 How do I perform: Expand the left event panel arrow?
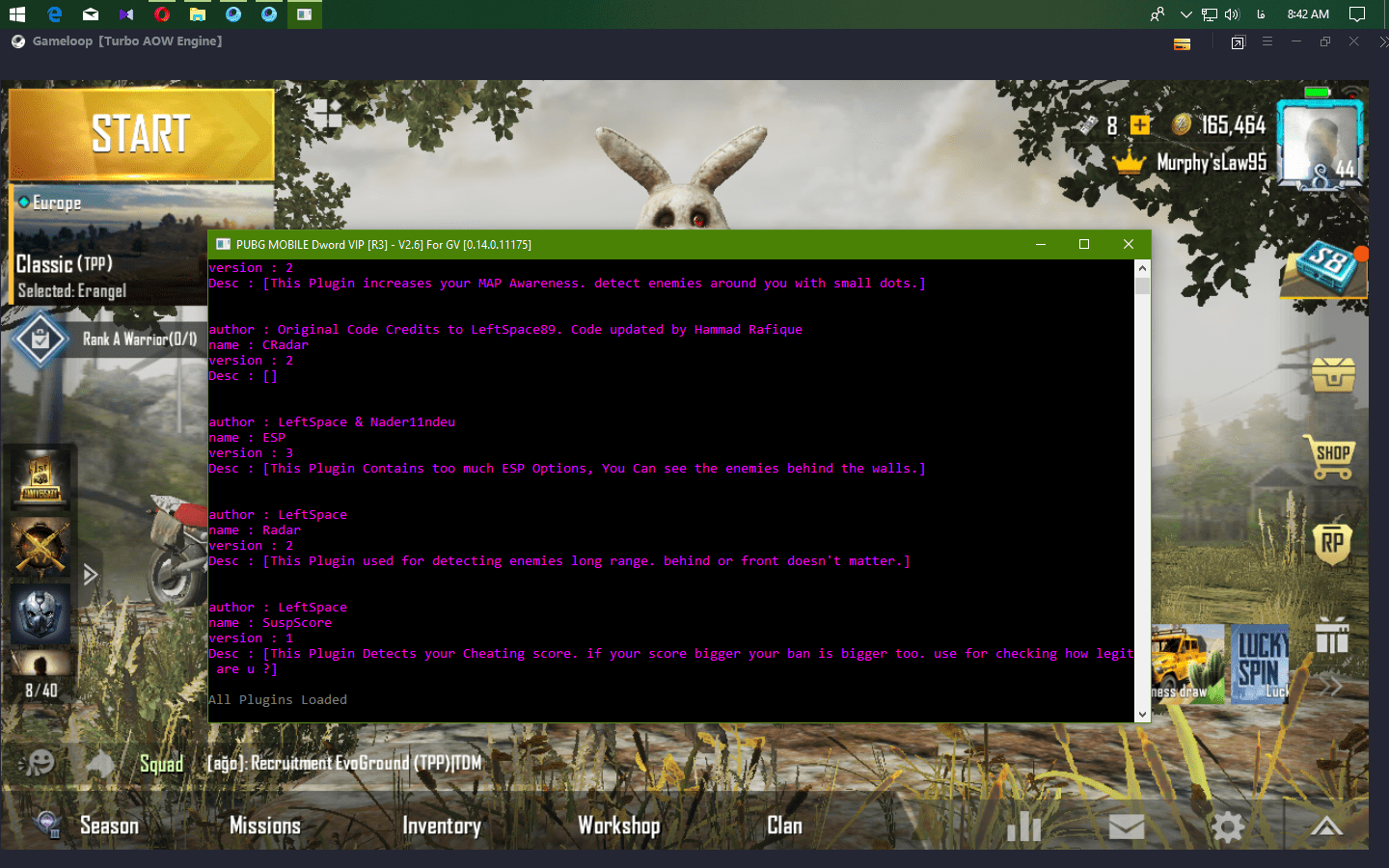[x=91, y=575]
